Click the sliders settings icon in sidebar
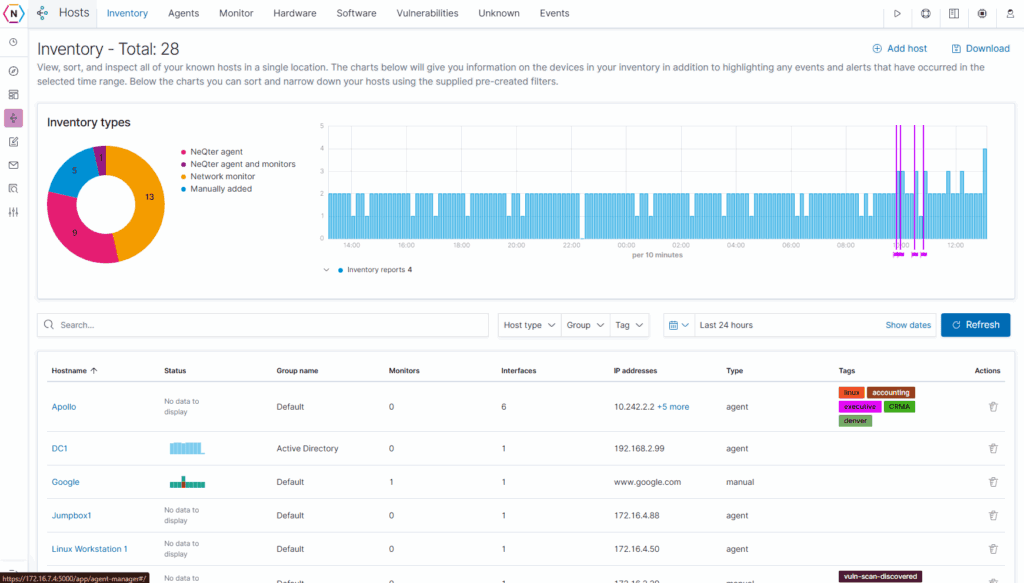Viewport: 1024px width, 583px height. tap(13, 212)
